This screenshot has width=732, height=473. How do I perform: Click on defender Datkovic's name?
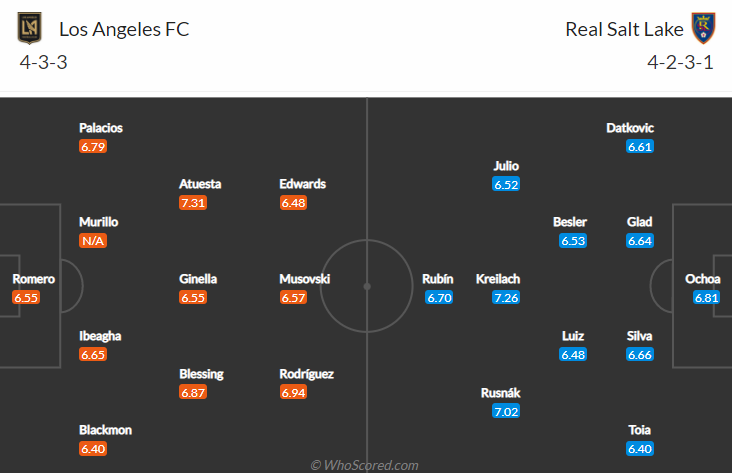point(630,128)
